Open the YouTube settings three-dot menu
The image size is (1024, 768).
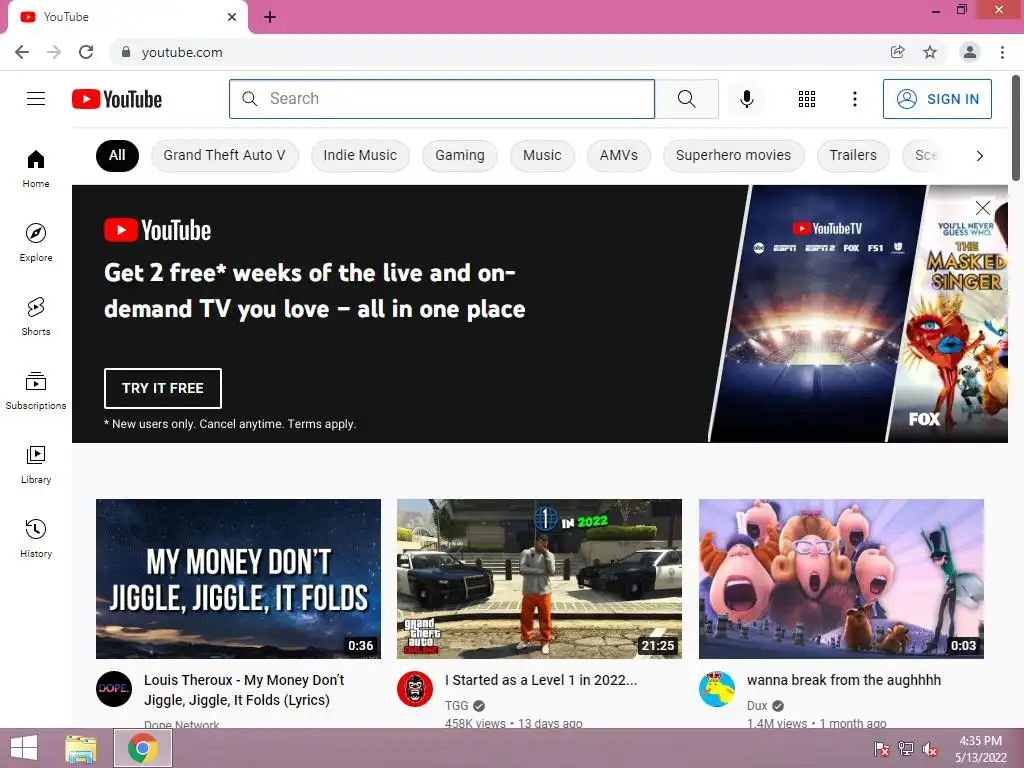click(854, 99)
